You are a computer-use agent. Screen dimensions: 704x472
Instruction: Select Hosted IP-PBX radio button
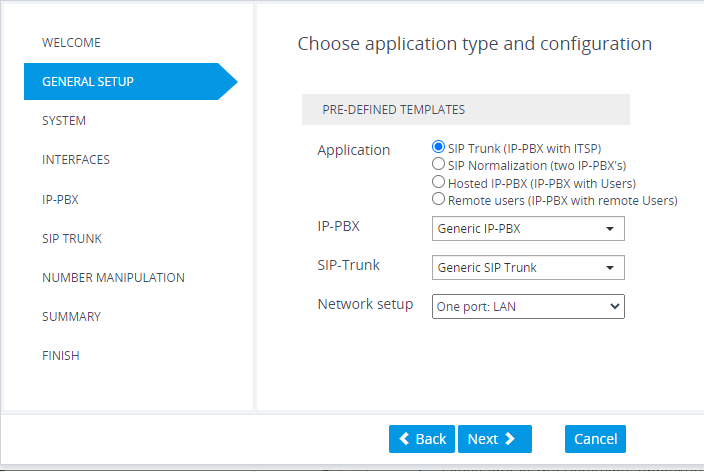[438, 182]
